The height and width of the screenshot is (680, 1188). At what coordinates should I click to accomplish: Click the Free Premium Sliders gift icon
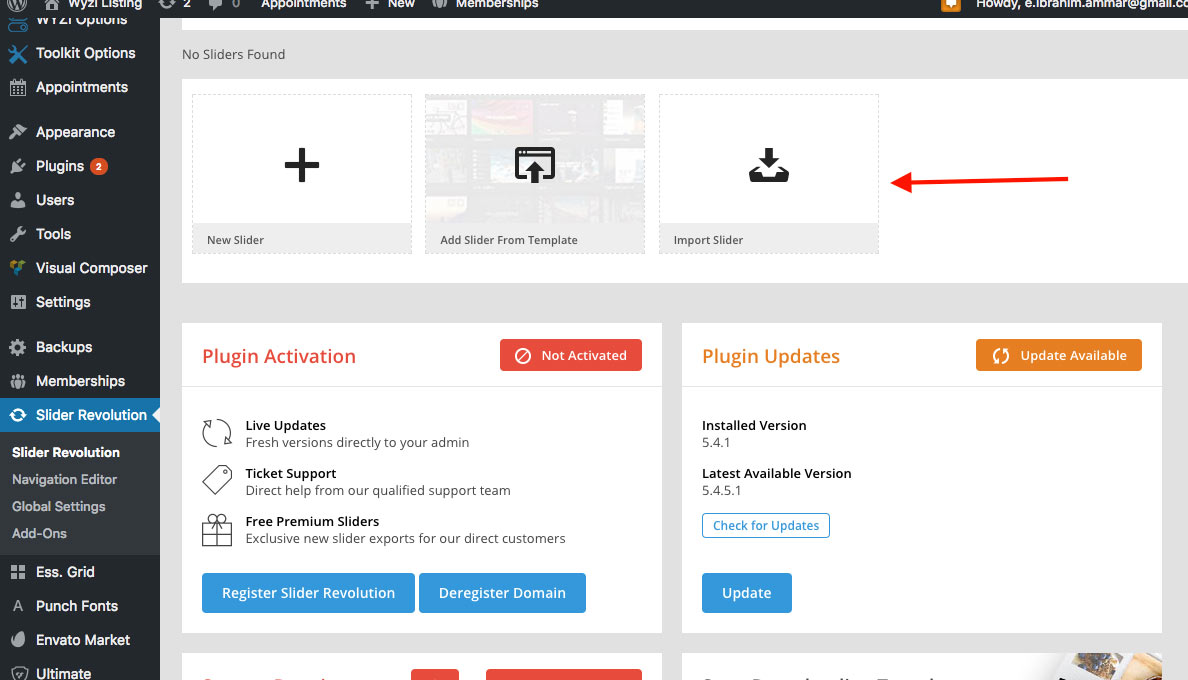217,530
